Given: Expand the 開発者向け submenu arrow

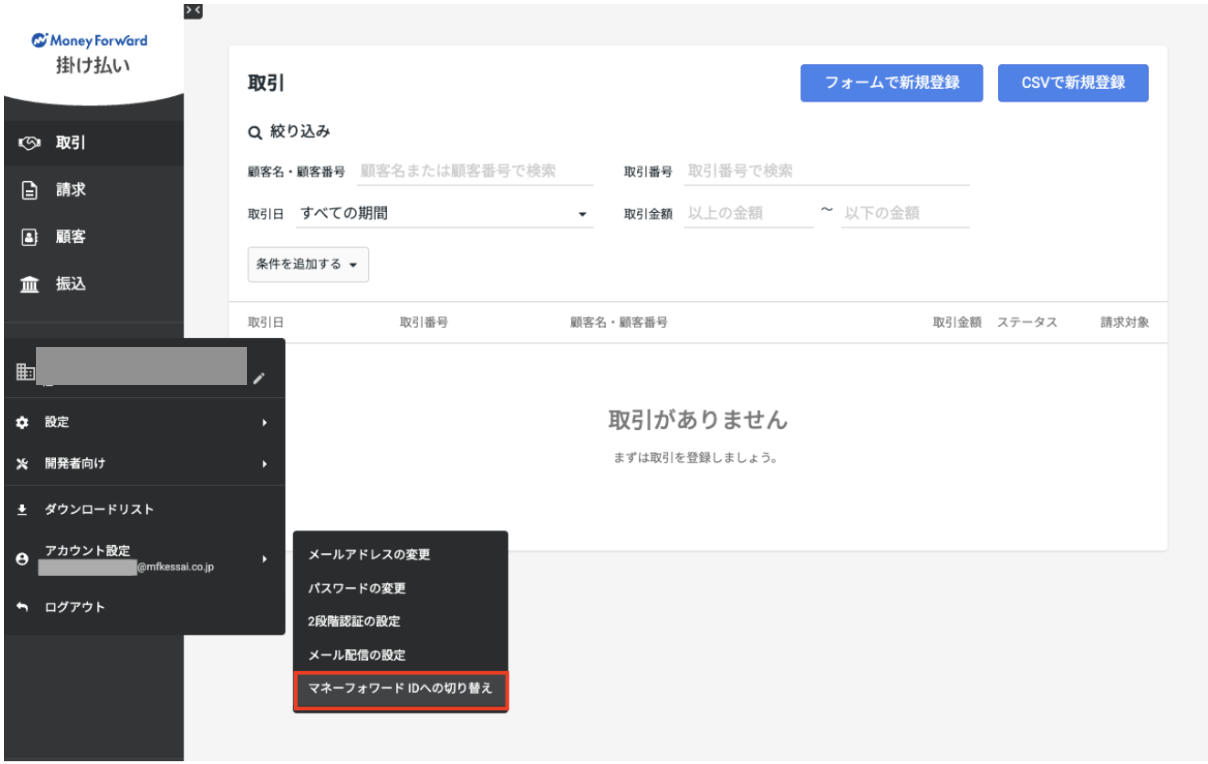Looking at the screenshot, I should click(x=265, y=464).
